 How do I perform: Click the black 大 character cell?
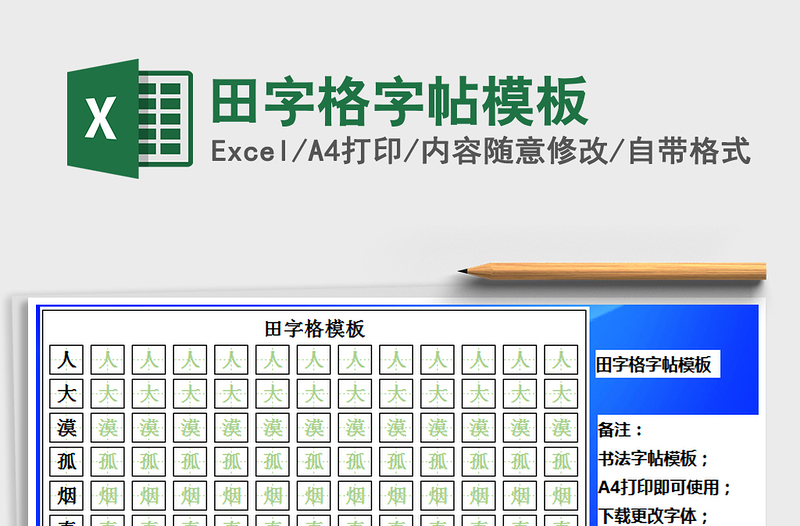(x=66, y=393)
